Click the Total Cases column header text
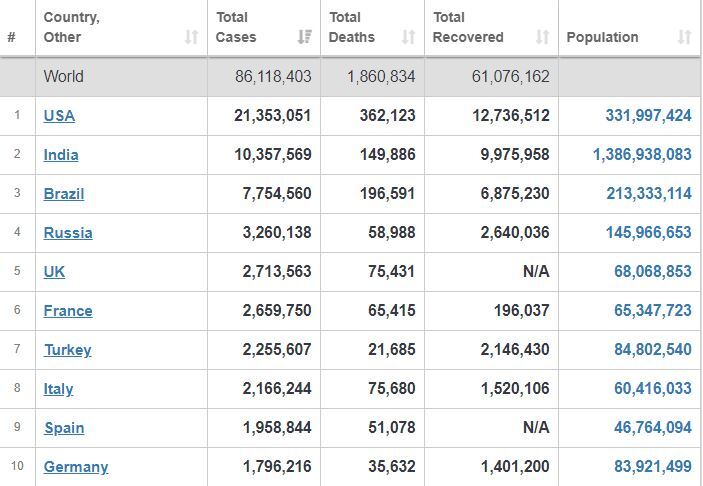 tap(236, 27)
